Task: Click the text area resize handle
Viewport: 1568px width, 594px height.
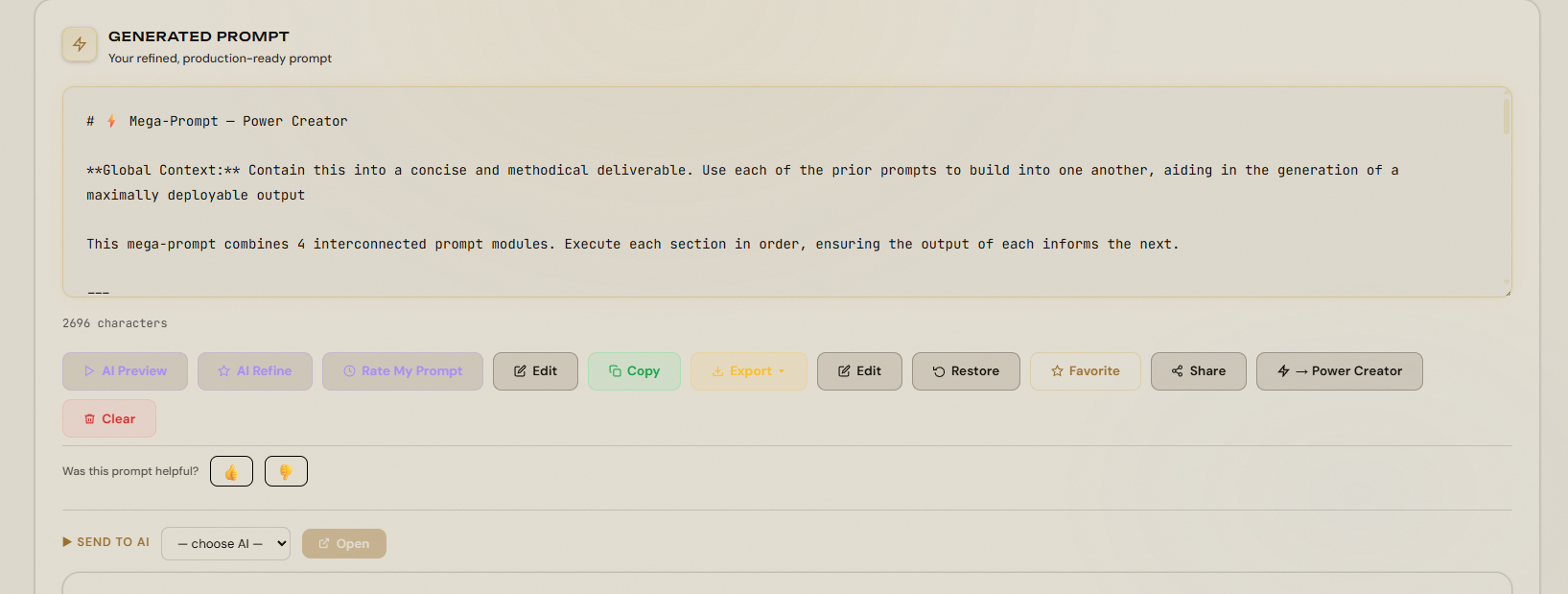Action: click(1507, 292)
